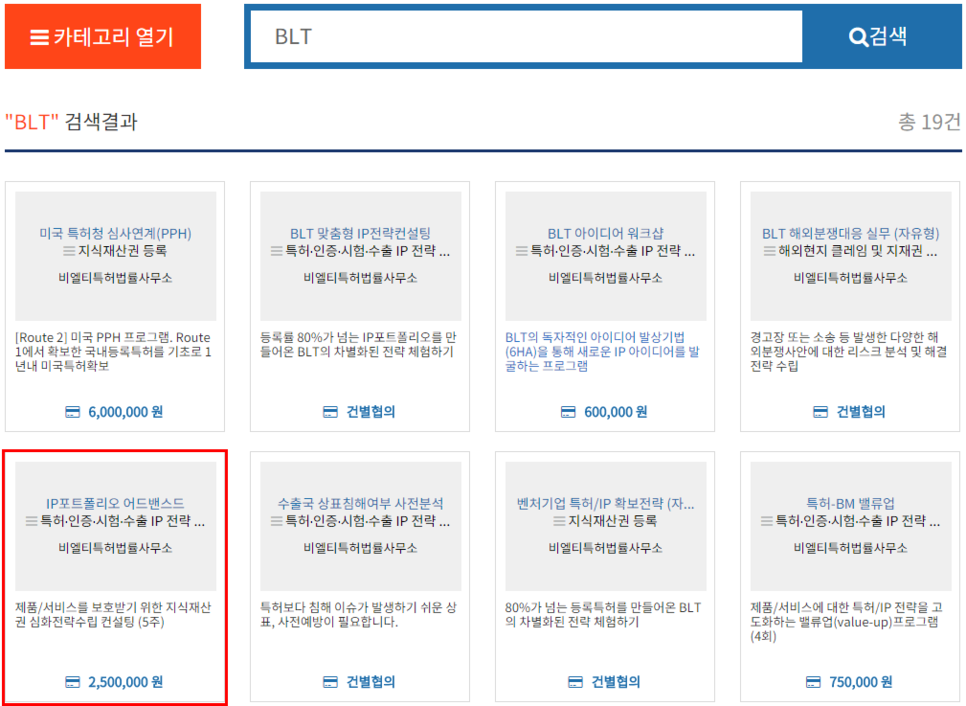Click card icon in BLT 맞춤형 IP전략컨설팅 card
The image size is (966, 706).
[330, 412]
